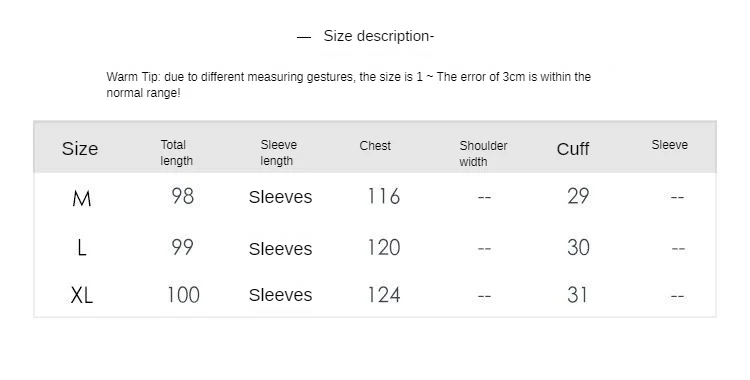Click chest value 124 for XL
Image resolution: width=750 pixels, height=380 pixels.
[x=384, y=294]
